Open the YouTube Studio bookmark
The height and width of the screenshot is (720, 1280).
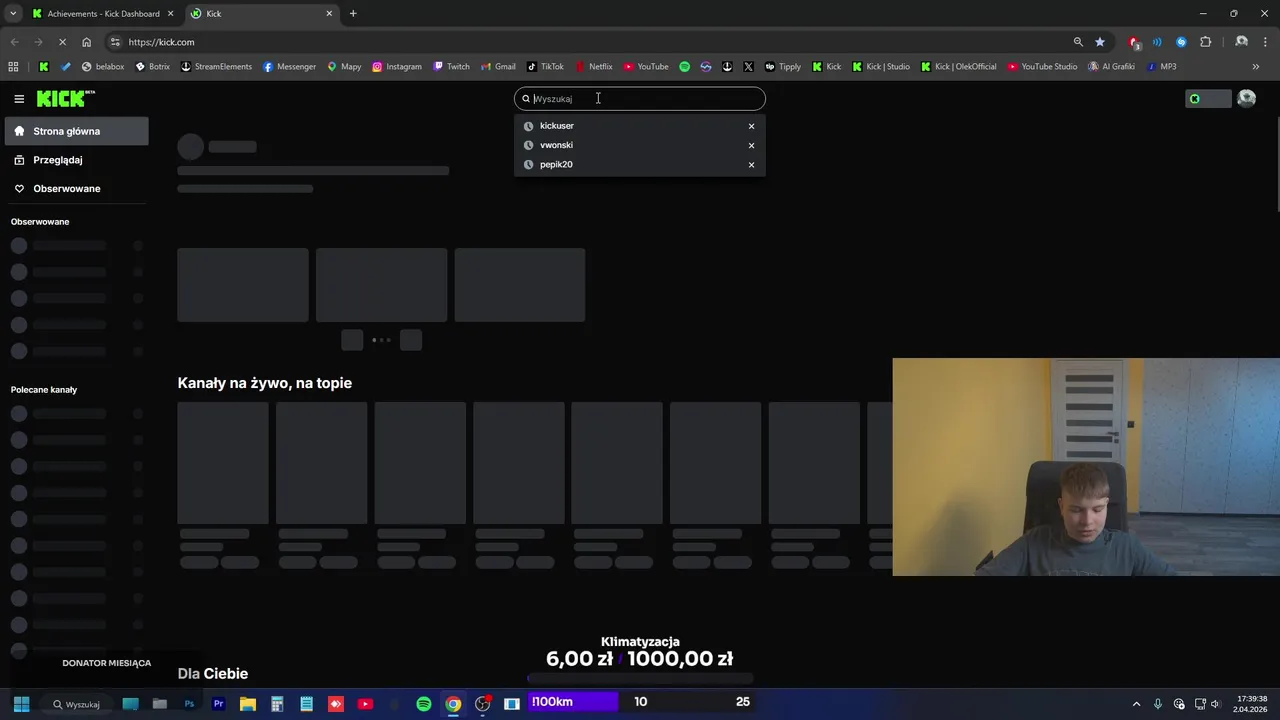point(1042,67)
